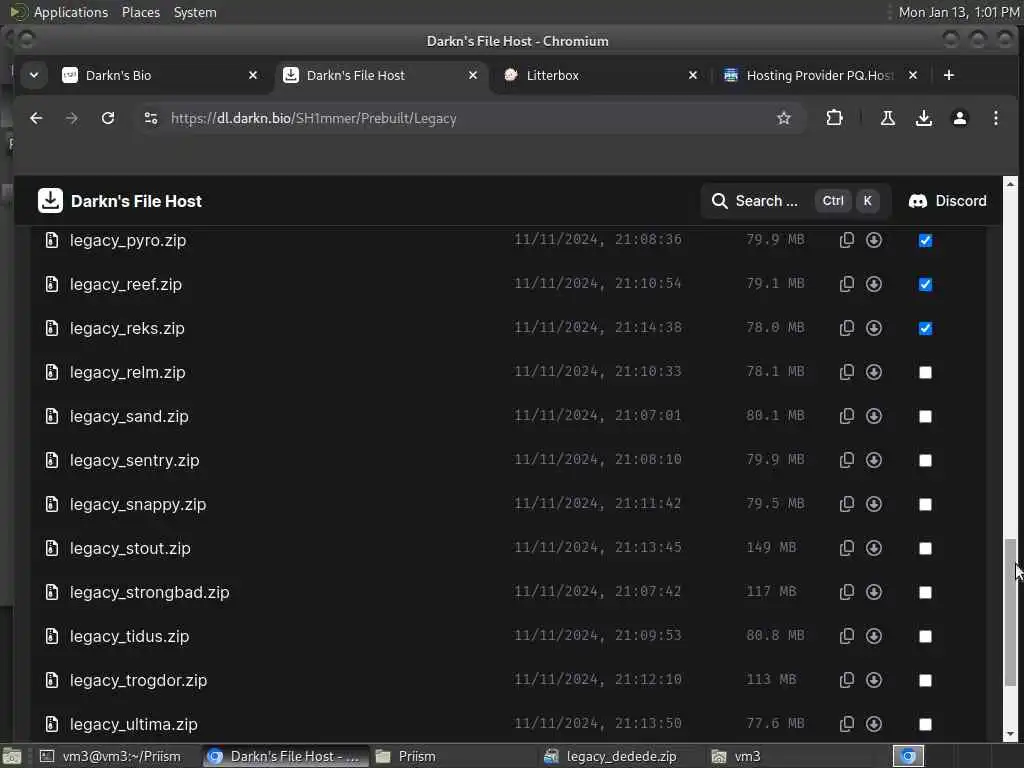
Task: Download legacy_reks.zip via its arrow icon
Action: coord(874,328)
